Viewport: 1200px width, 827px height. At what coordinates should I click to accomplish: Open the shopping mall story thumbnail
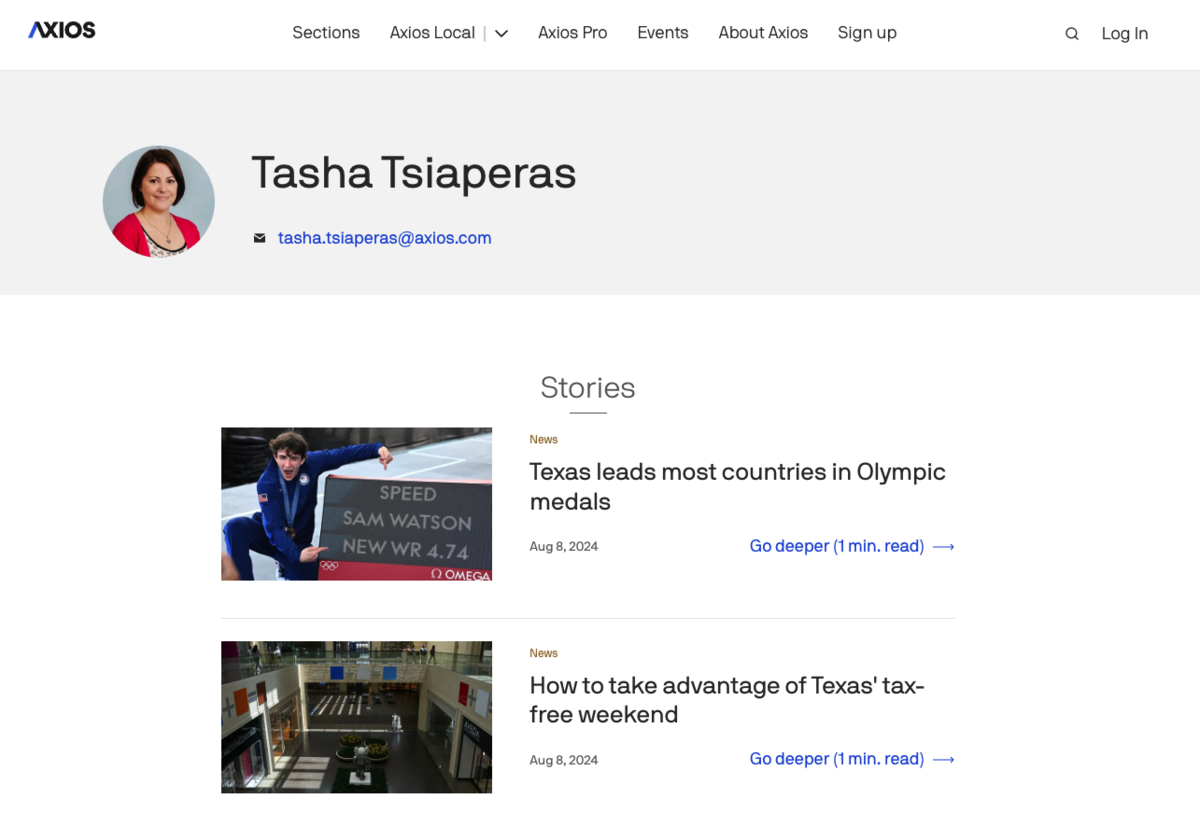[356, 717]
